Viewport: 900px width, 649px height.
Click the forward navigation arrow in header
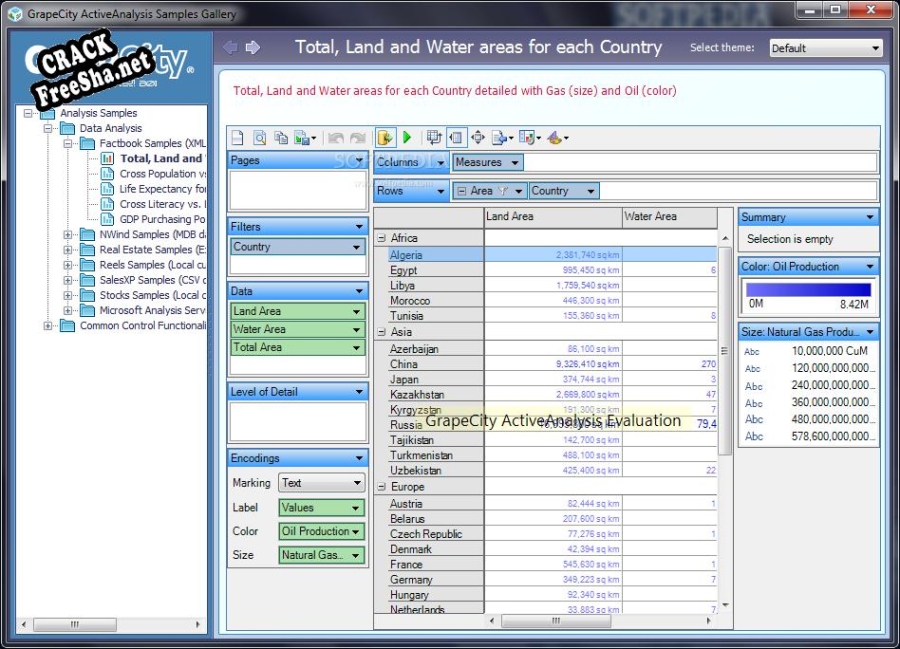tap(252, 47)
